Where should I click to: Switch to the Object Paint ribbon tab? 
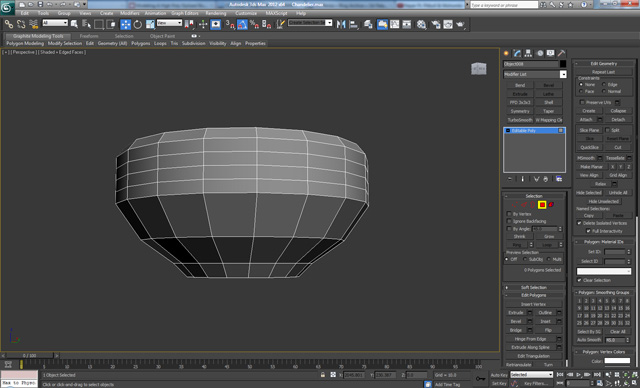[x=162, y=36]
